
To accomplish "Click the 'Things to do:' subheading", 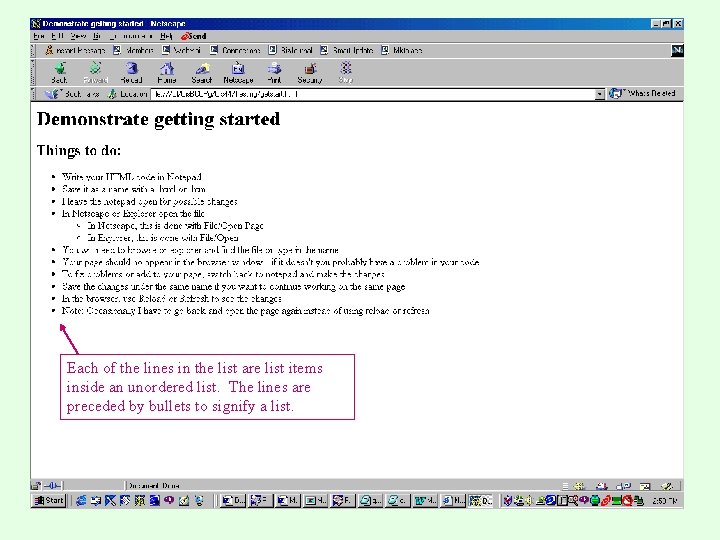I will click(x=79, y=150).
